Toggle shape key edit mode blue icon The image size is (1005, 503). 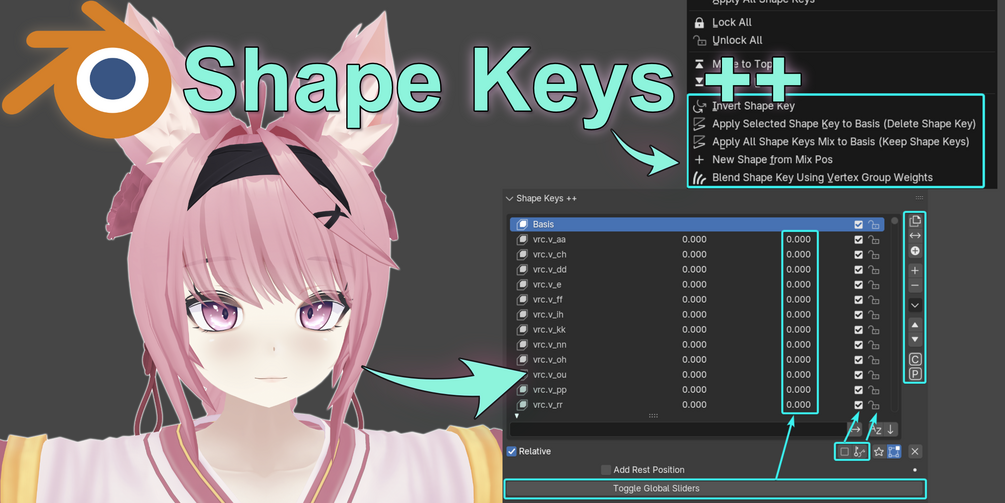[894, 452]
